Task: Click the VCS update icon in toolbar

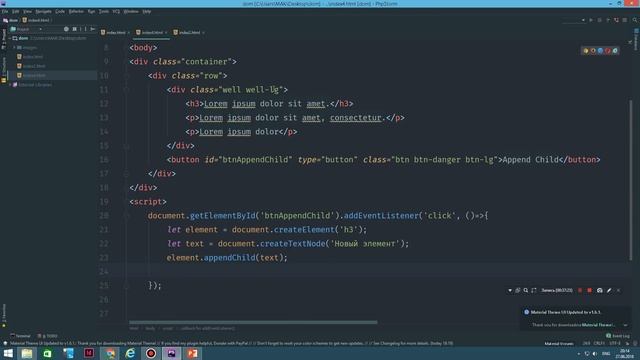Action: click(x=616, y=20)
